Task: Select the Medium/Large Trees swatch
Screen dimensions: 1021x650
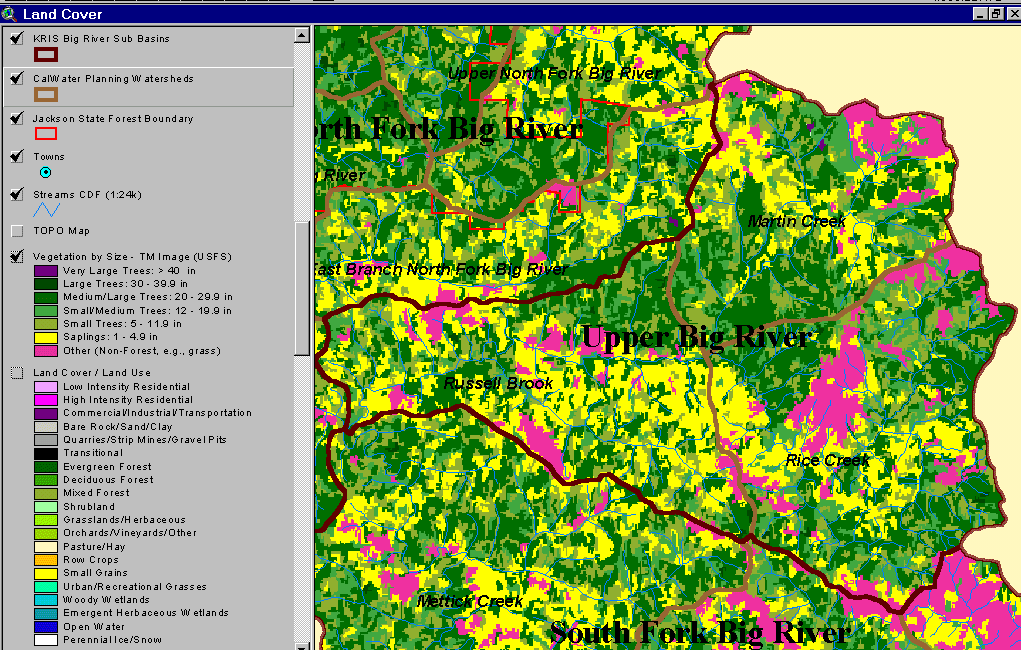Action: click(46, 297)
